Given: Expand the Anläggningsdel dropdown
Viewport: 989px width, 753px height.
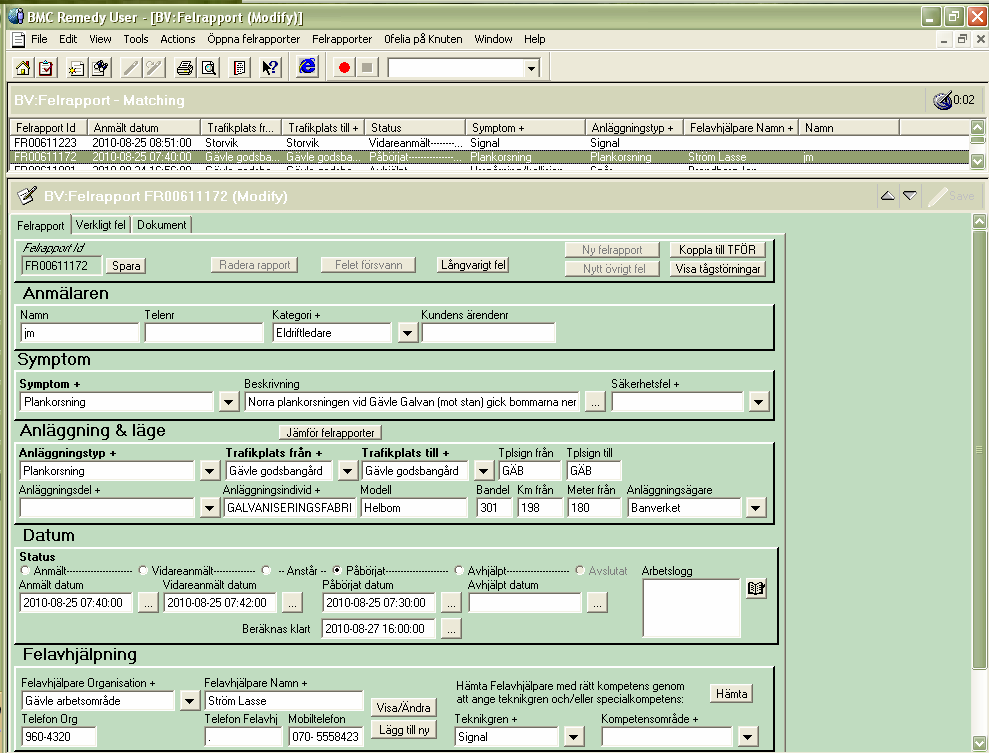Looking at the screenshot, I should [210, 508].
